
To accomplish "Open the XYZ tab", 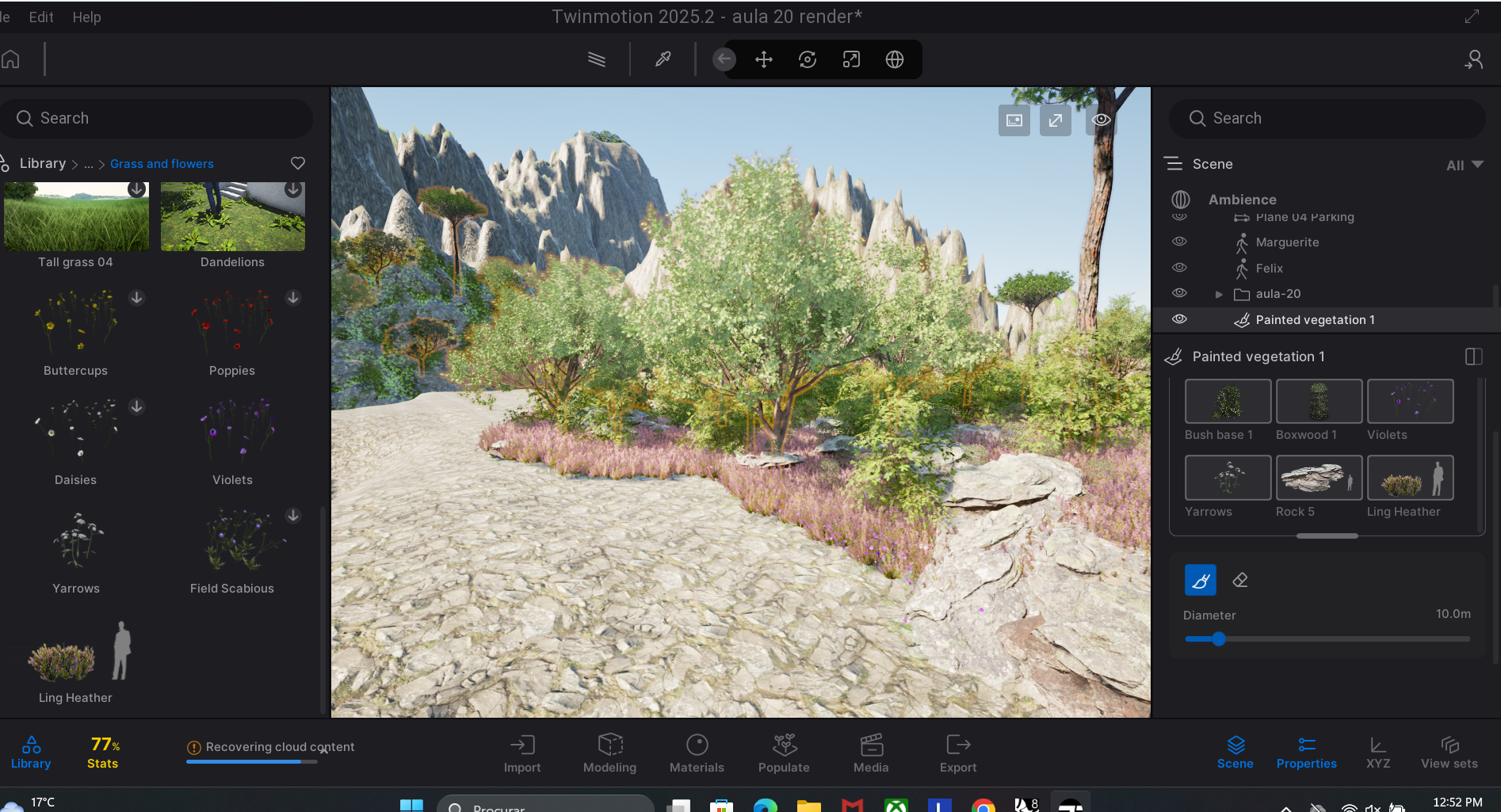I will click(1378, 753).
